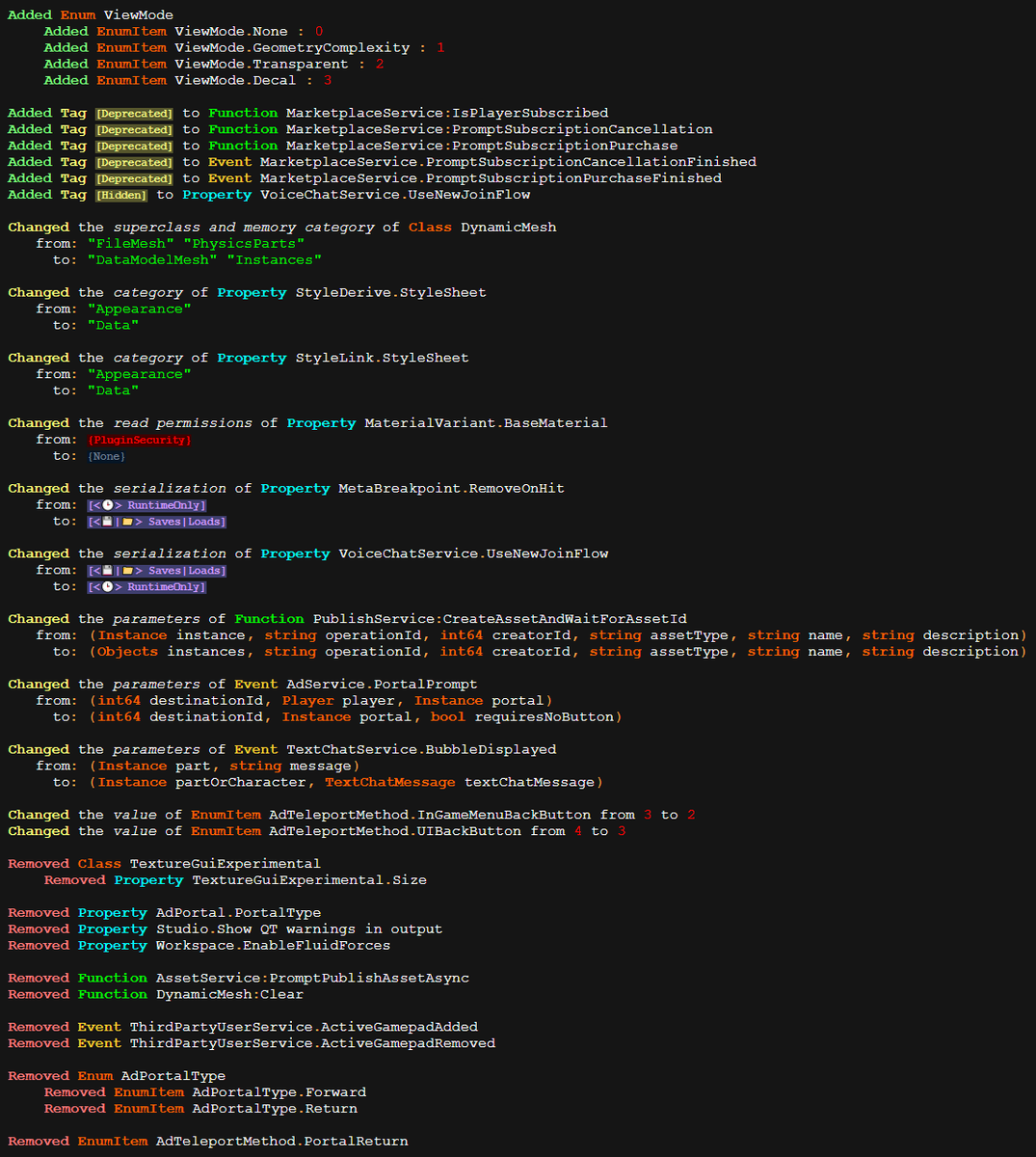Screen dimensions: 1036x1157
Task: Click the Deprecated tag on the PromptSubscriptionCancellation function row
Action: (x=134, y=130)
